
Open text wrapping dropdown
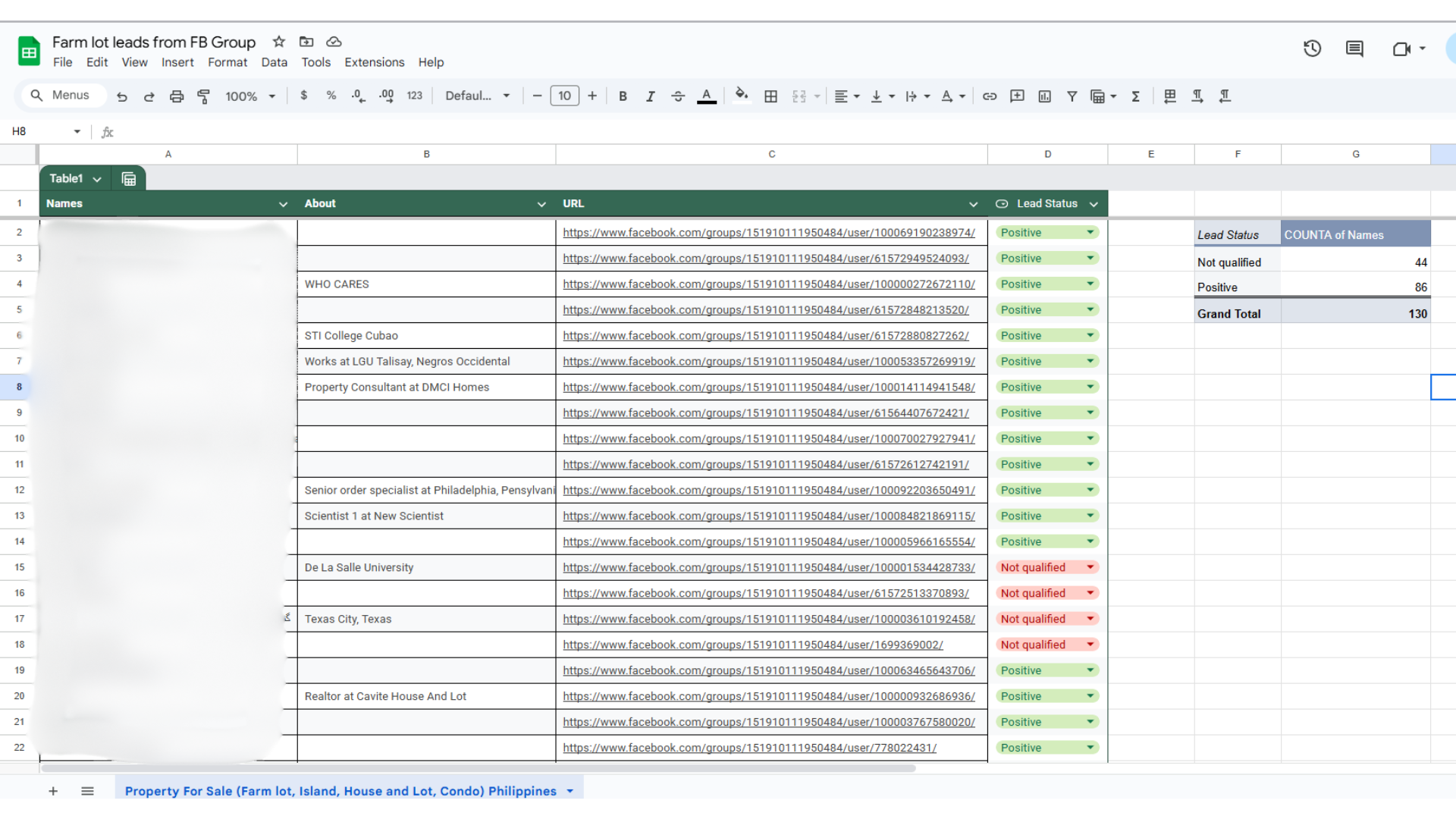pos(918,96)
